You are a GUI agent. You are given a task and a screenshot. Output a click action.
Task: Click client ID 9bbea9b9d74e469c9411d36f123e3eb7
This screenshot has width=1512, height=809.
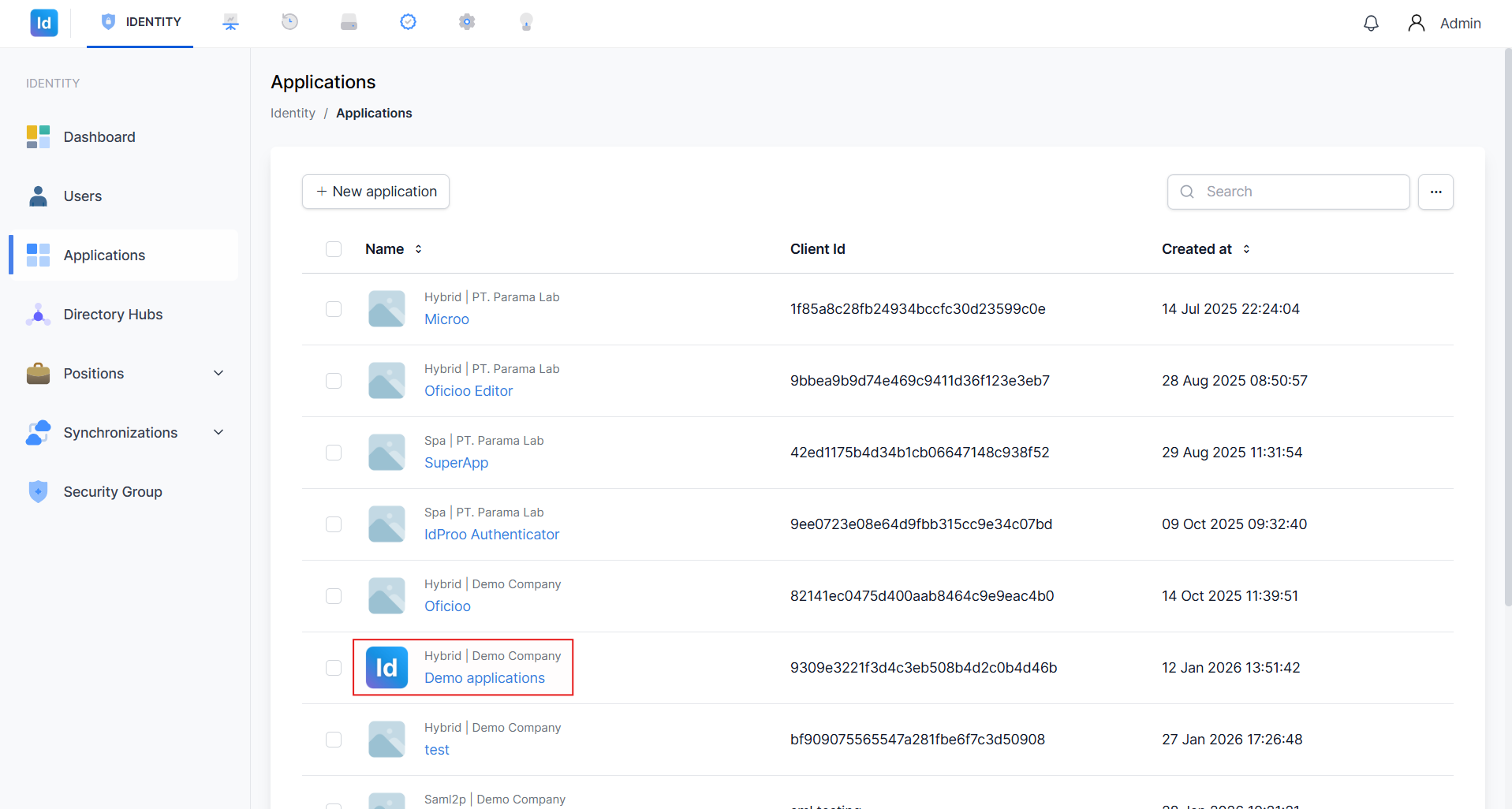(x=920, y=381)
